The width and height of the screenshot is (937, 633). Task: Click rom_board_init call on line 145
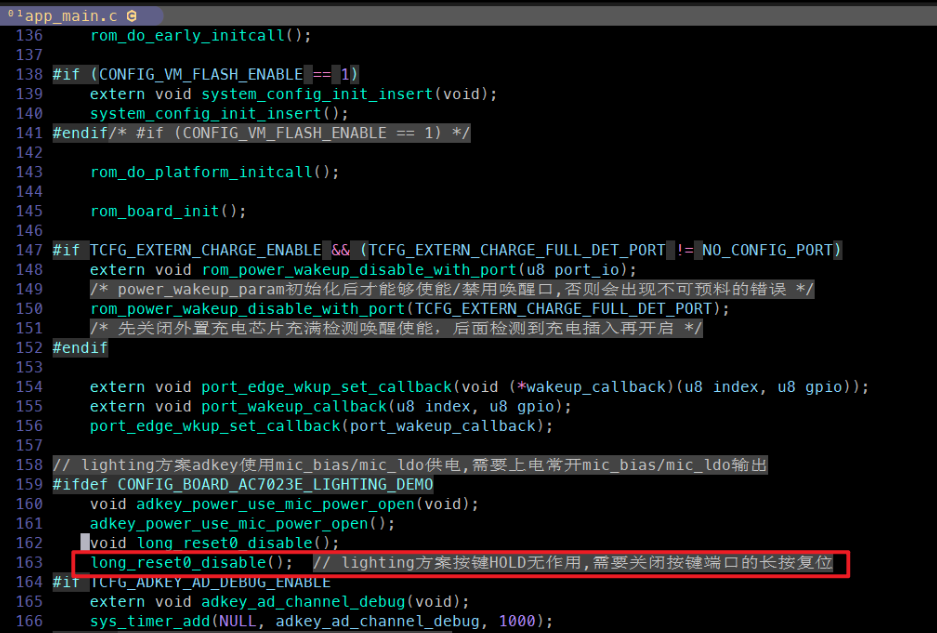(x=167, y=211)
